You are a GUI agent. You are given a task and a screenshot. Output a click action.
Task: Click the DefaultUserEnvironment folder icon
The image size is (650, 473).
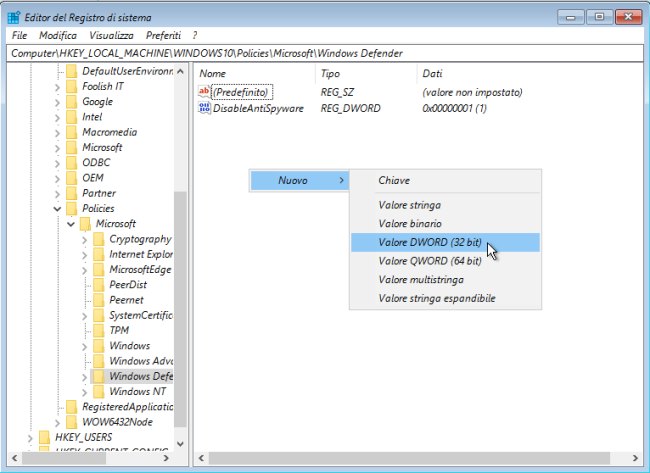pos(71,71)
